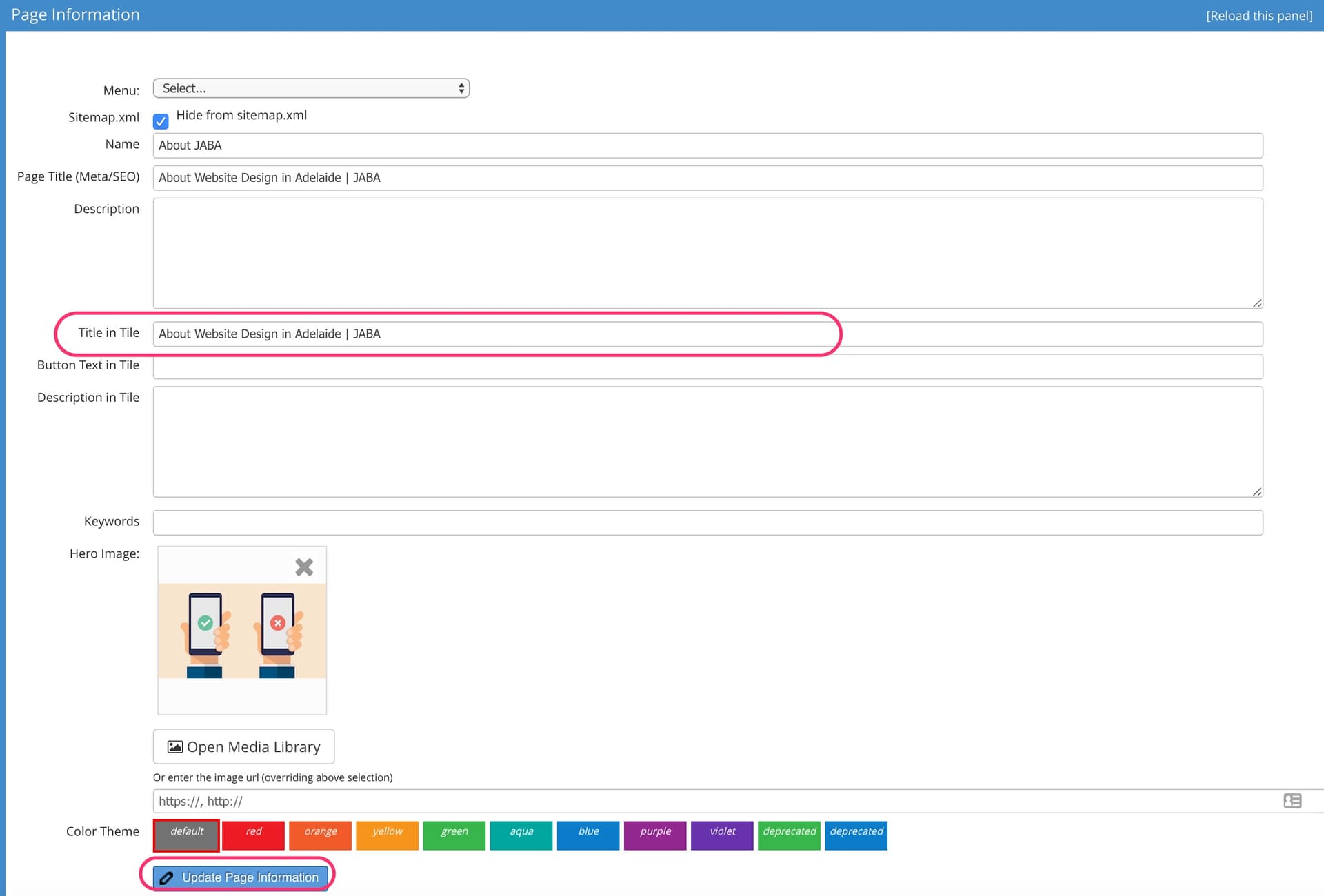This screenshot has height=896, width=1324.
Task: Select the purple color theme
Action: point(655,835)
